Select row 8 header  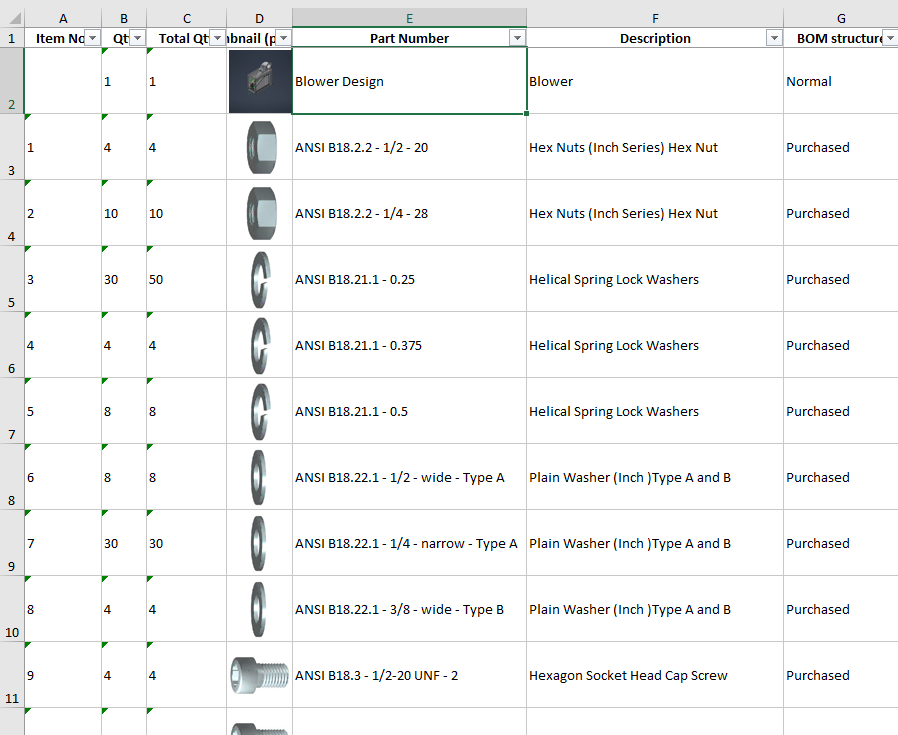click(11, 477)
